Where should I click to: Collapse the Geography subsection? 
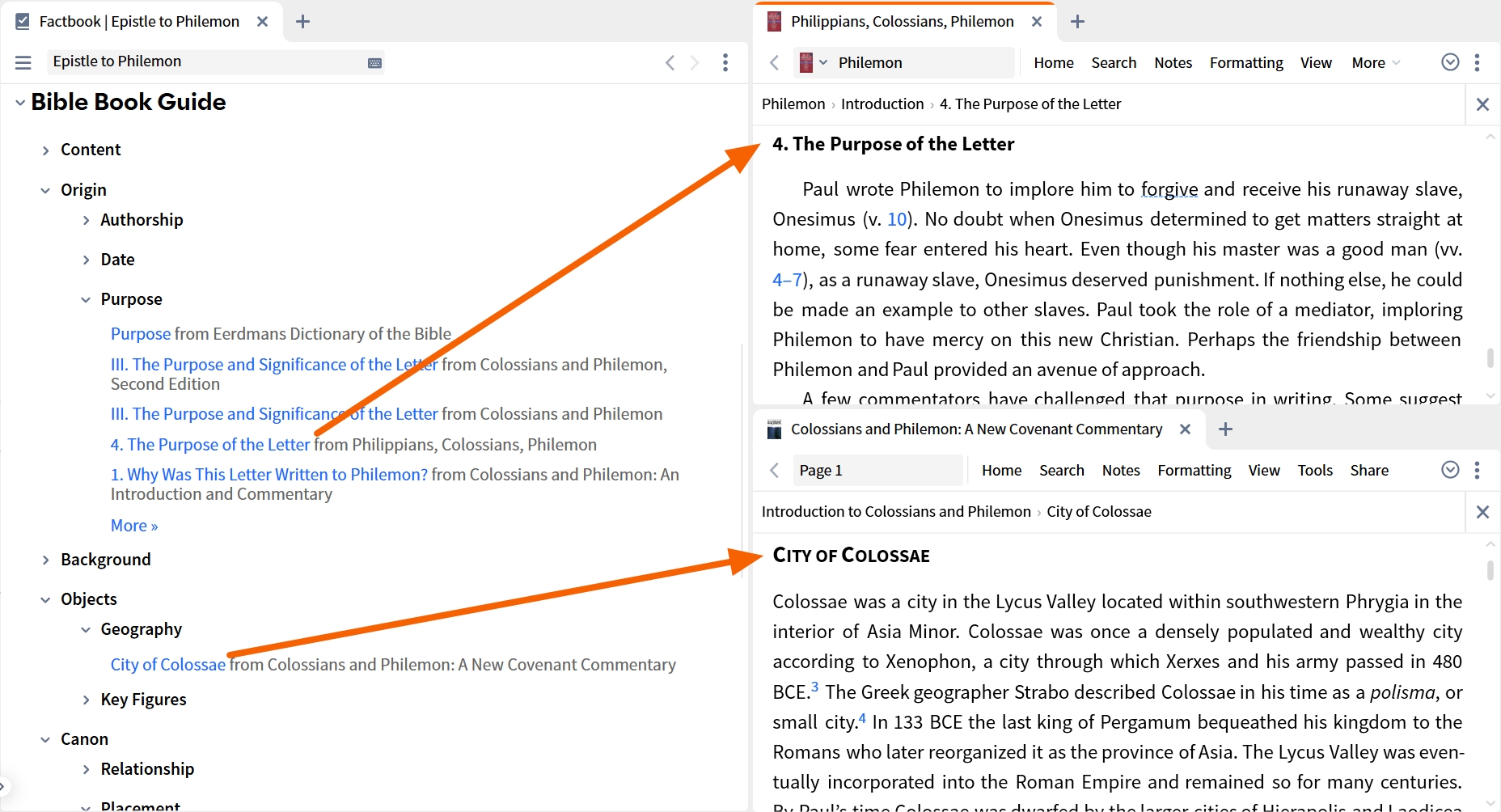[86, 630]
